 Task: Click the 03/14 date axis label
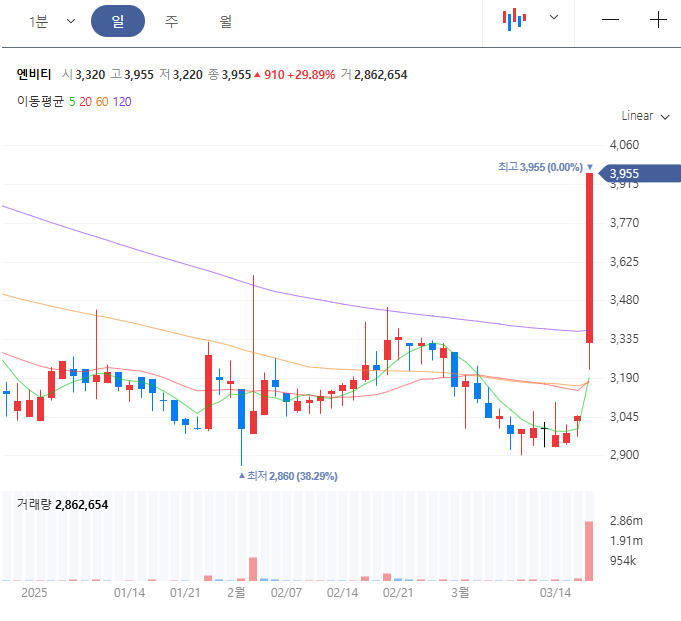555,593
